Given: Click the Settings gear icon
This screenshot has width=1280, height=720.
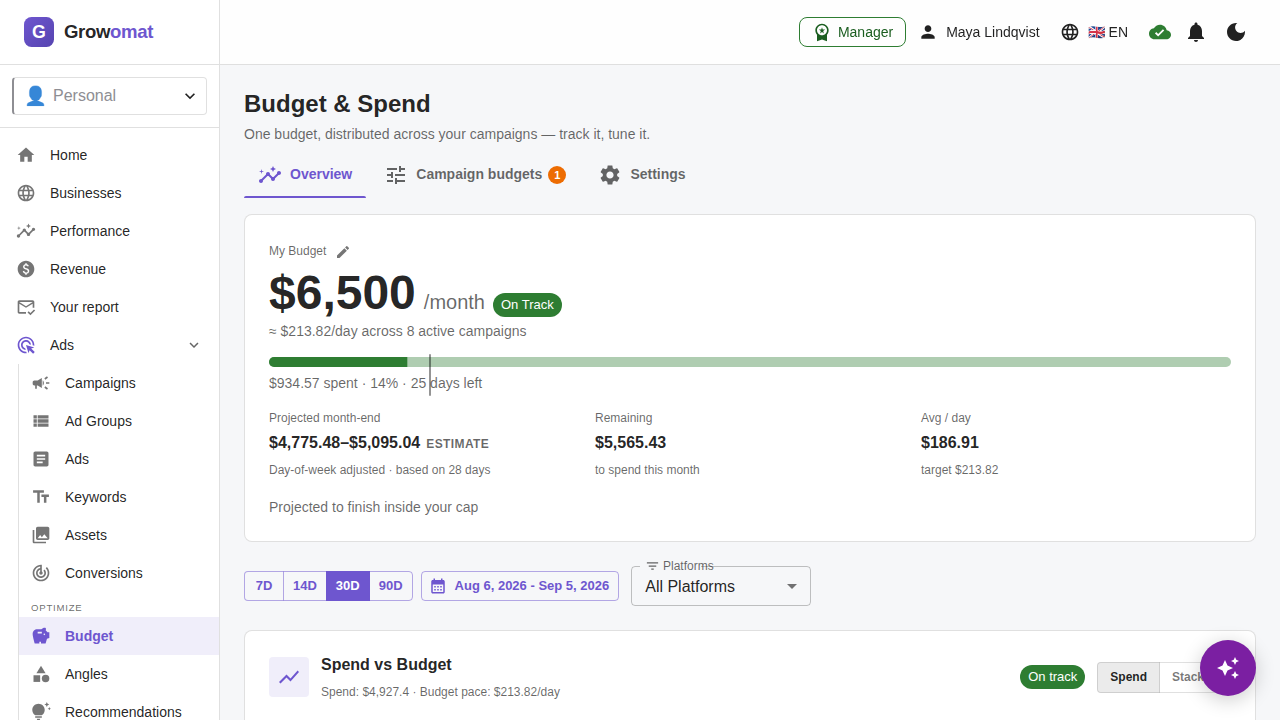Looking at the screenshot, I should 610,175.
